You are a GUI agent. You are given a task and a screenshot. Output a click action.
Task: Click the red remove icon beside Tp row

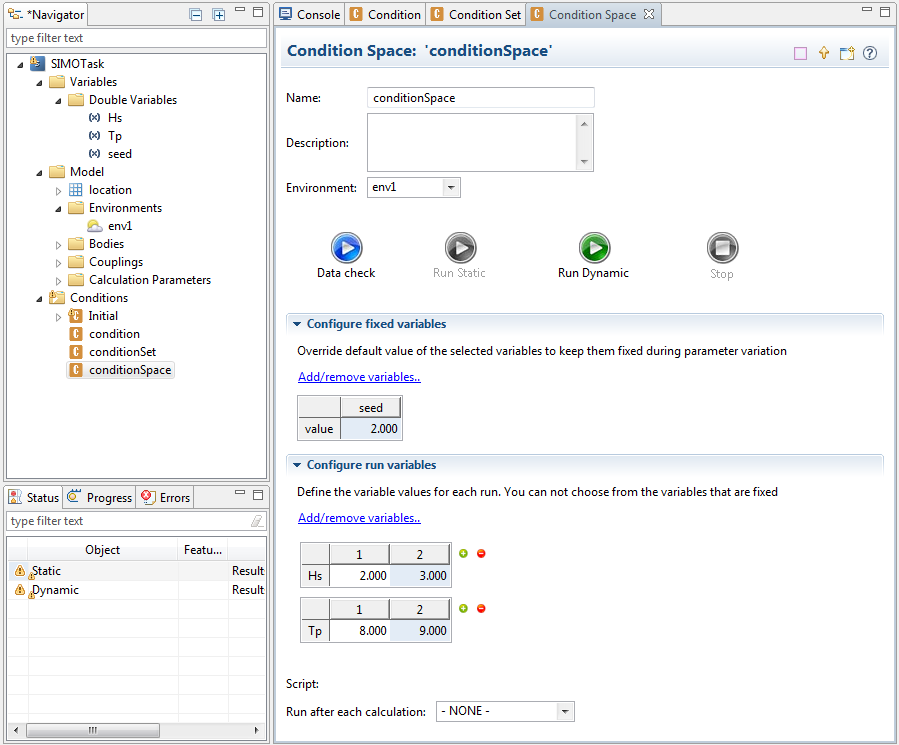pyautogui.click(x=481, y=608)
